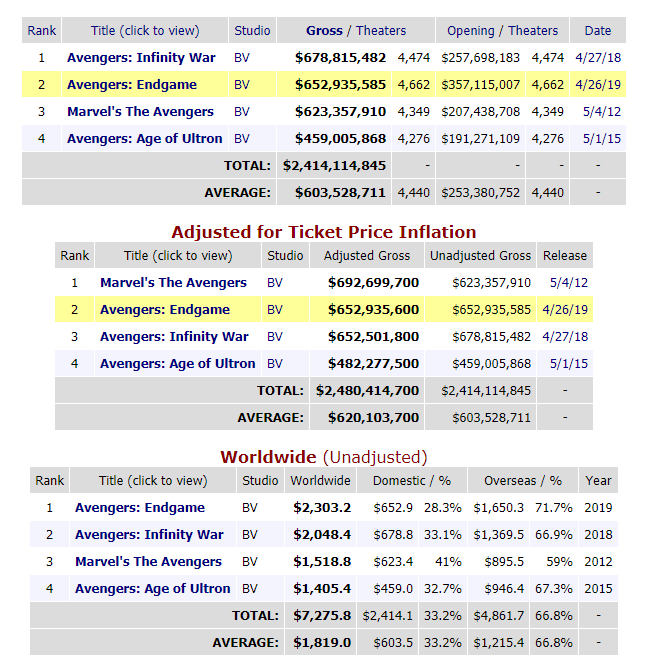Open Marvel's The Avengers in the Worldwide table

point(148,562)
